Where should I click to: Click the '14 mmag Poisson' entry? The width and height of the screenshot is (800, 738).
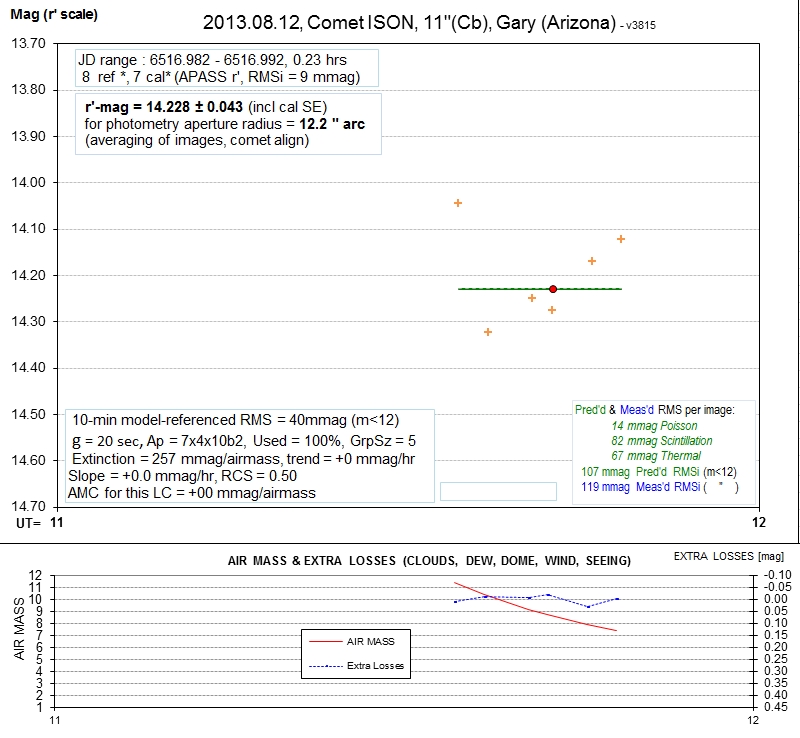click(x=654, y=426)
